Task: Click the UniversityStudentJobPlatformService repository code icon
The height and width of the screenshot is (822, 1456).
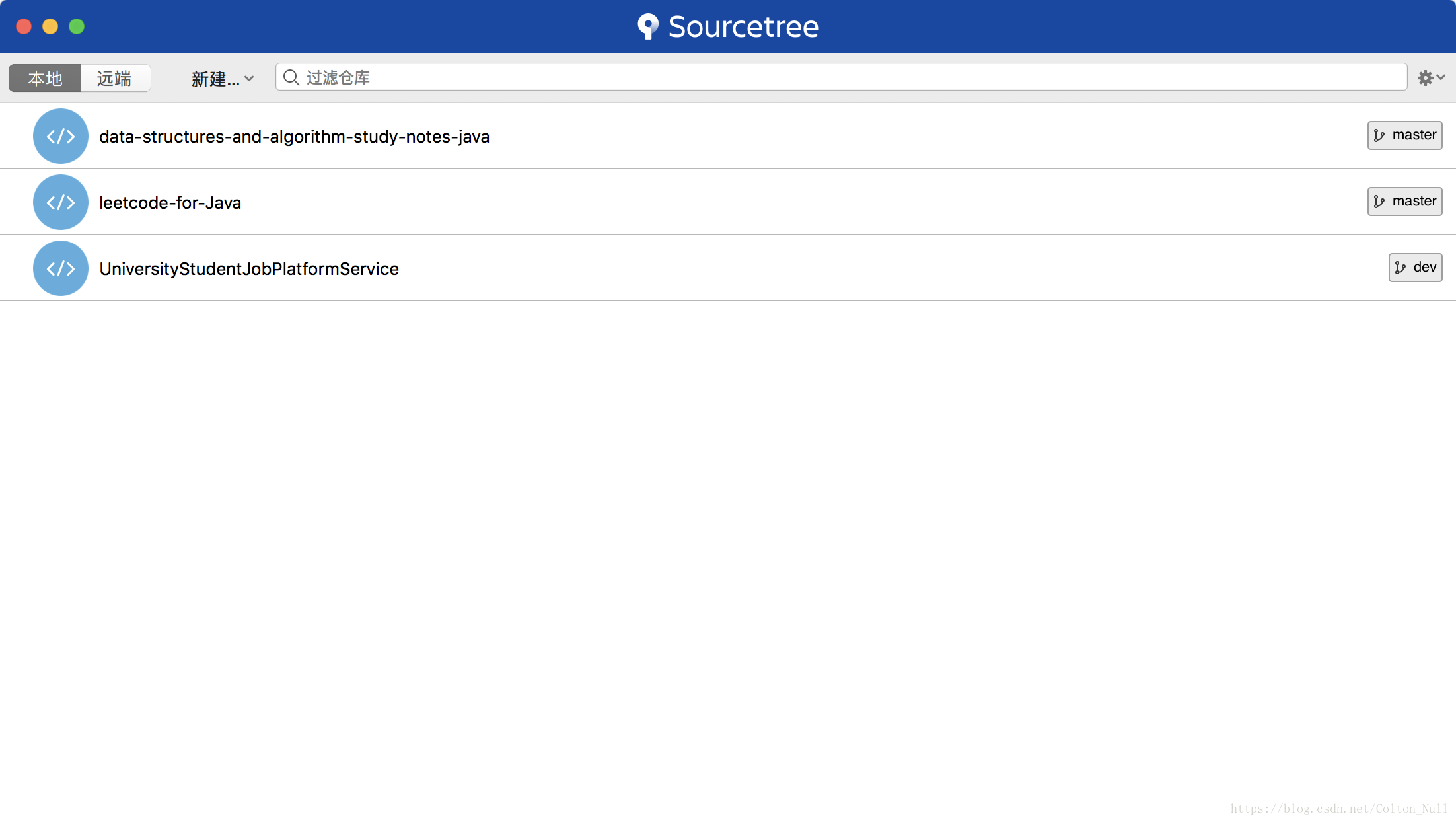Action: 60,268
